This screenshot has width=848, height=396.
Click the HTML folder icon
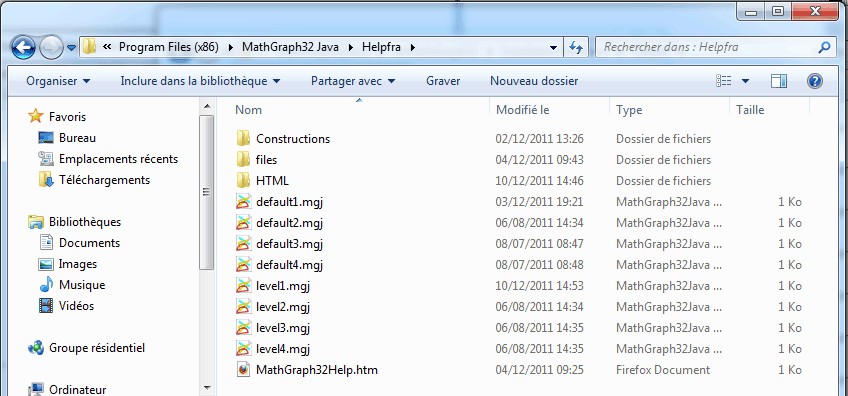click(x=243, y=181)
